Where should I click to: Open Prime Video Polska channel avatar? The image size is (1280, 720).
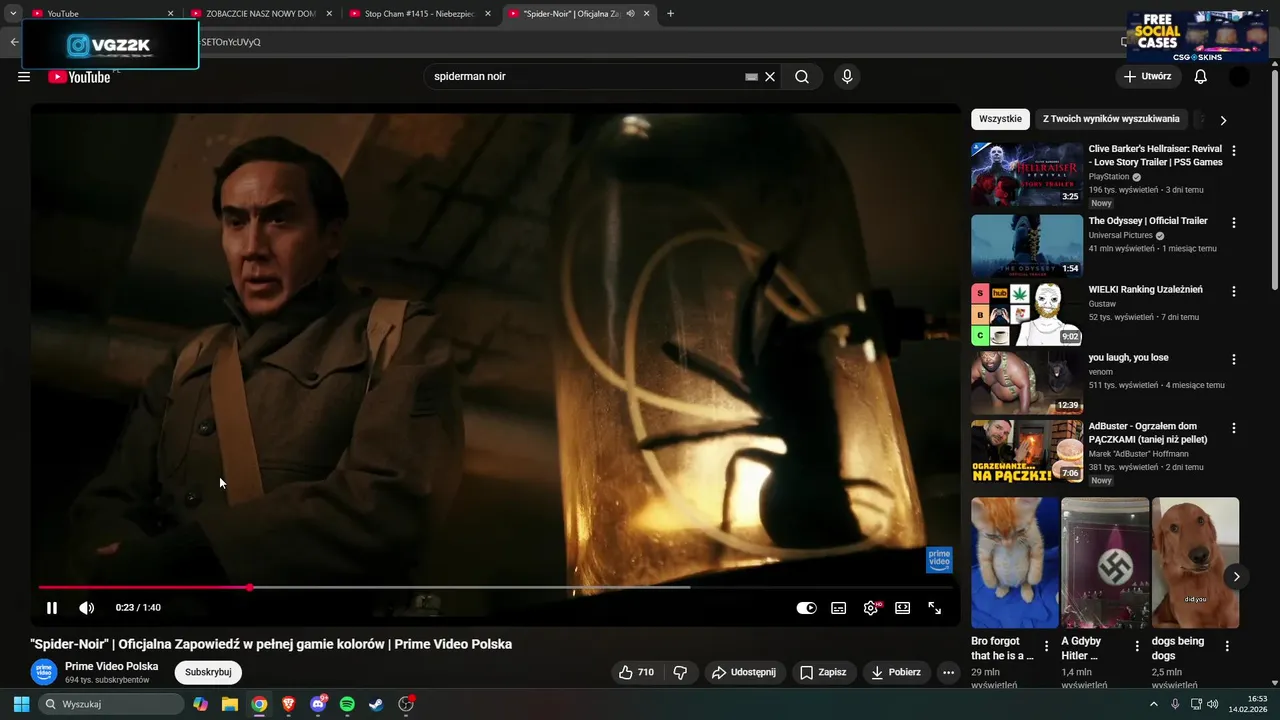[x=44, y=672]
